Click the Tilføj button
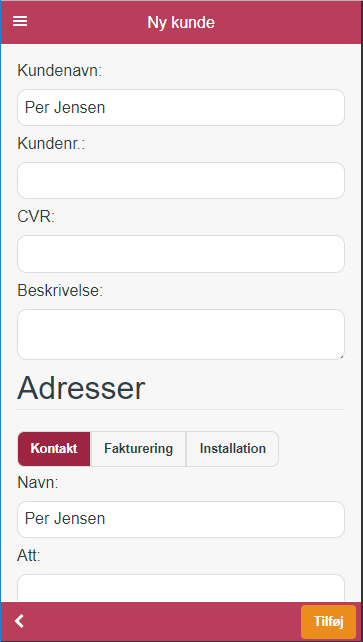This screenshot has height=642, width=363. click(x=329, y=622)
